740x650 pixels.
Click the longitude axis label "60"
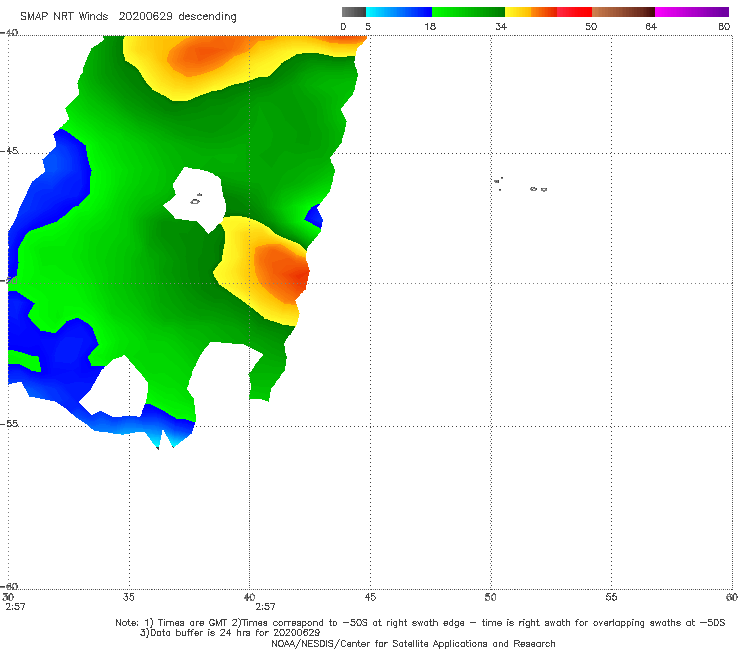point(732,597)
